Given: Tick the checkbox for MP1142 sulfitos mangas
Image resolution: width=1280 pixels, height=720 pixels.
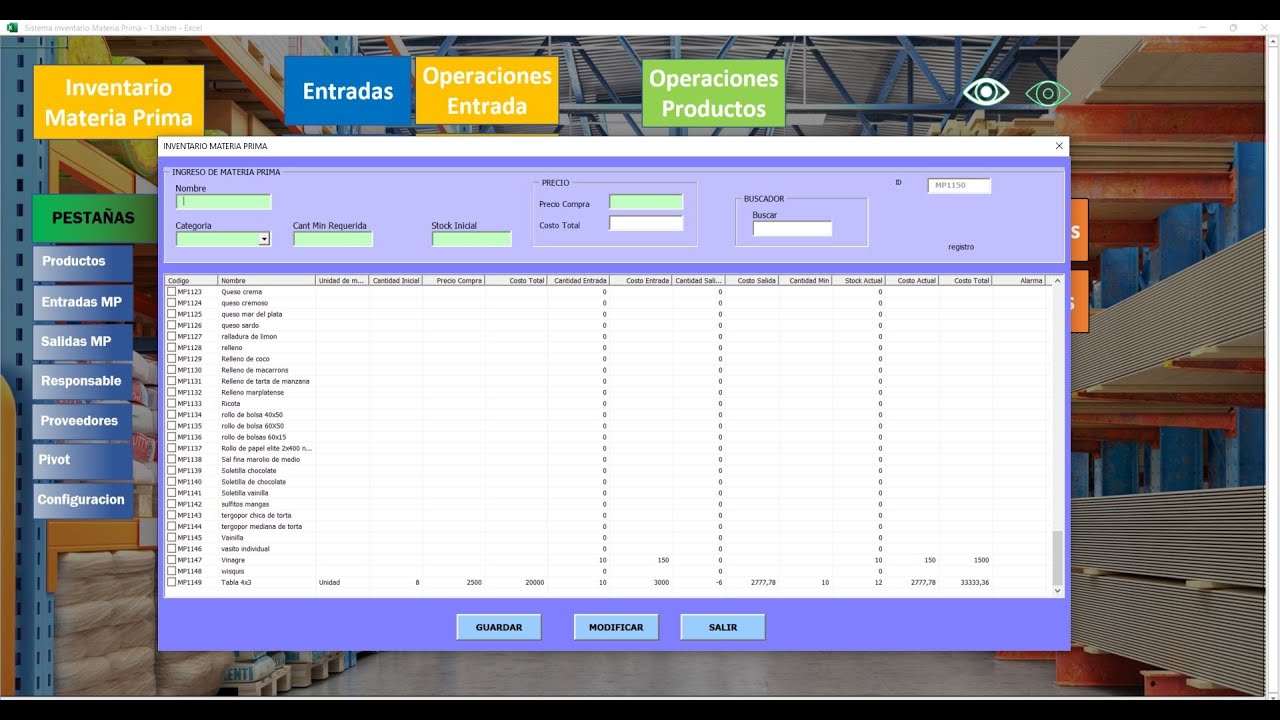Looking at the screenshot, I should [171, 504].
